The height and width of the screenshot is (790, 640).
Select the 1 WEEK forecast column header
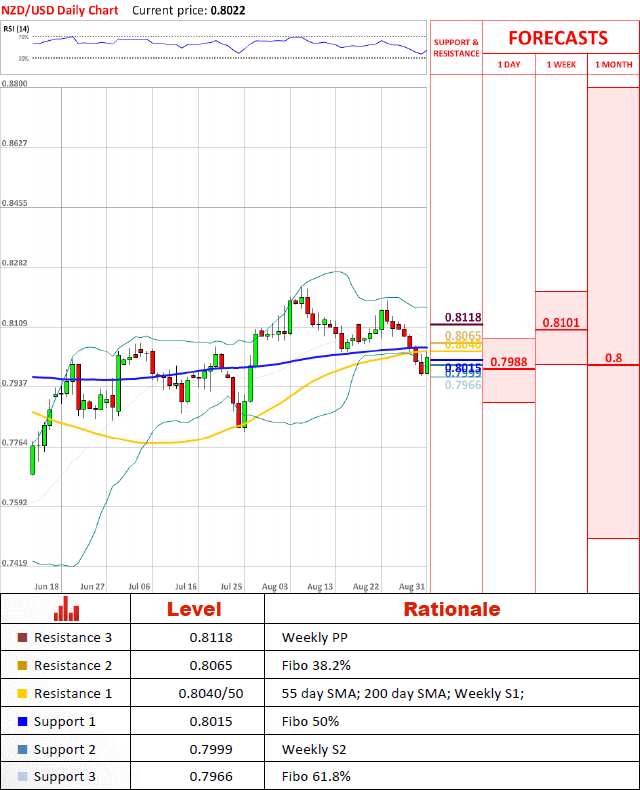[561, 64]
